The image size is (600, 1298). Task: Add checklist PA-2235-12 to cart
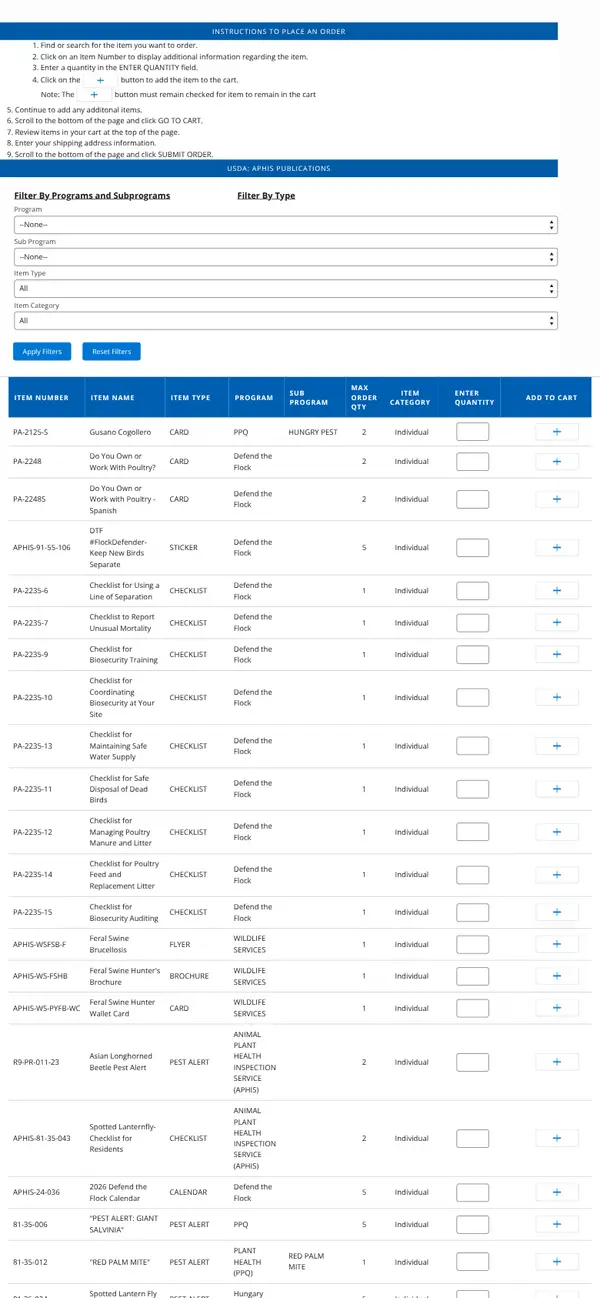[557, 832]
